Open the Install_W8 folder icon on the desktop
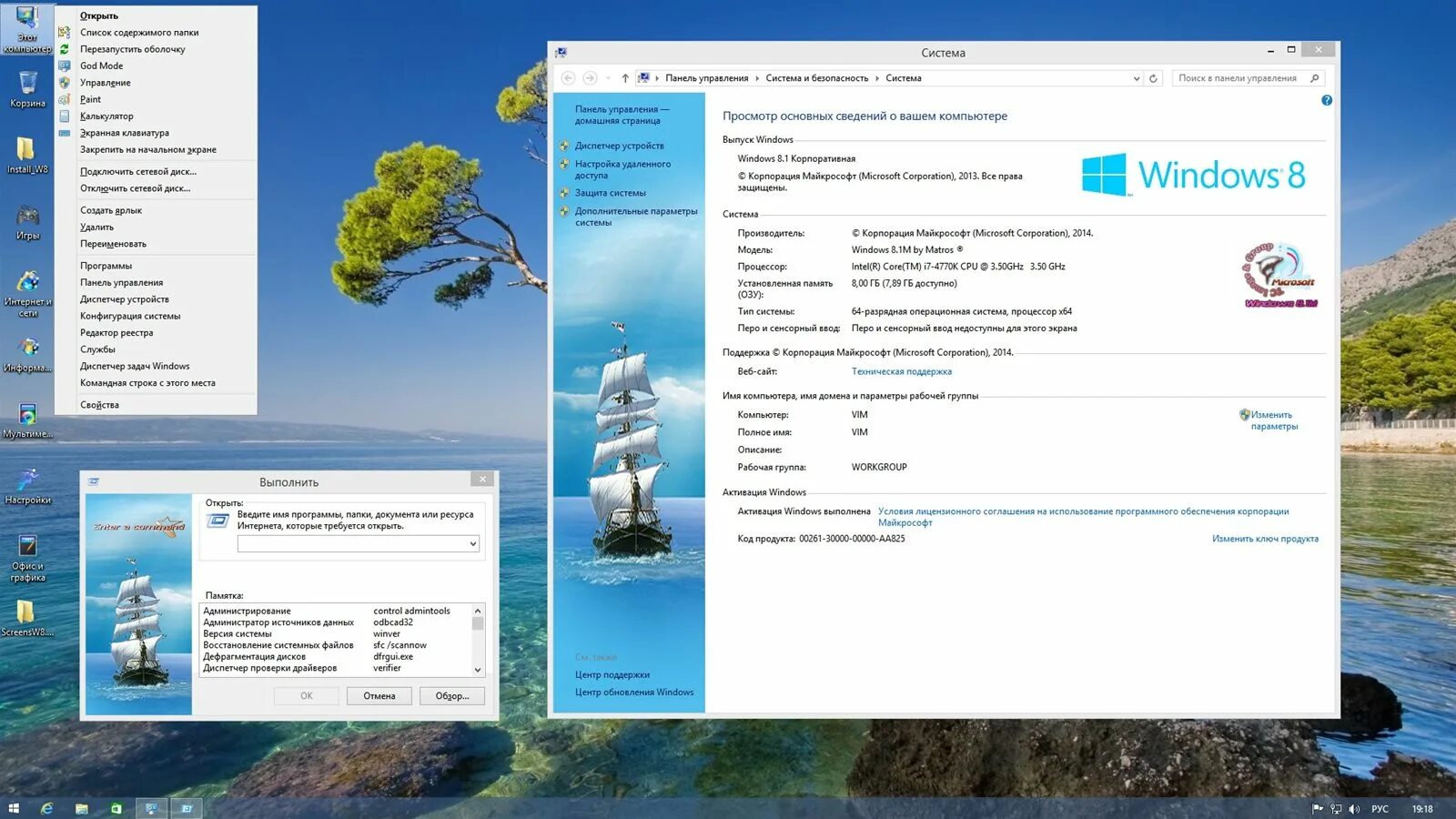 [27, 154]
